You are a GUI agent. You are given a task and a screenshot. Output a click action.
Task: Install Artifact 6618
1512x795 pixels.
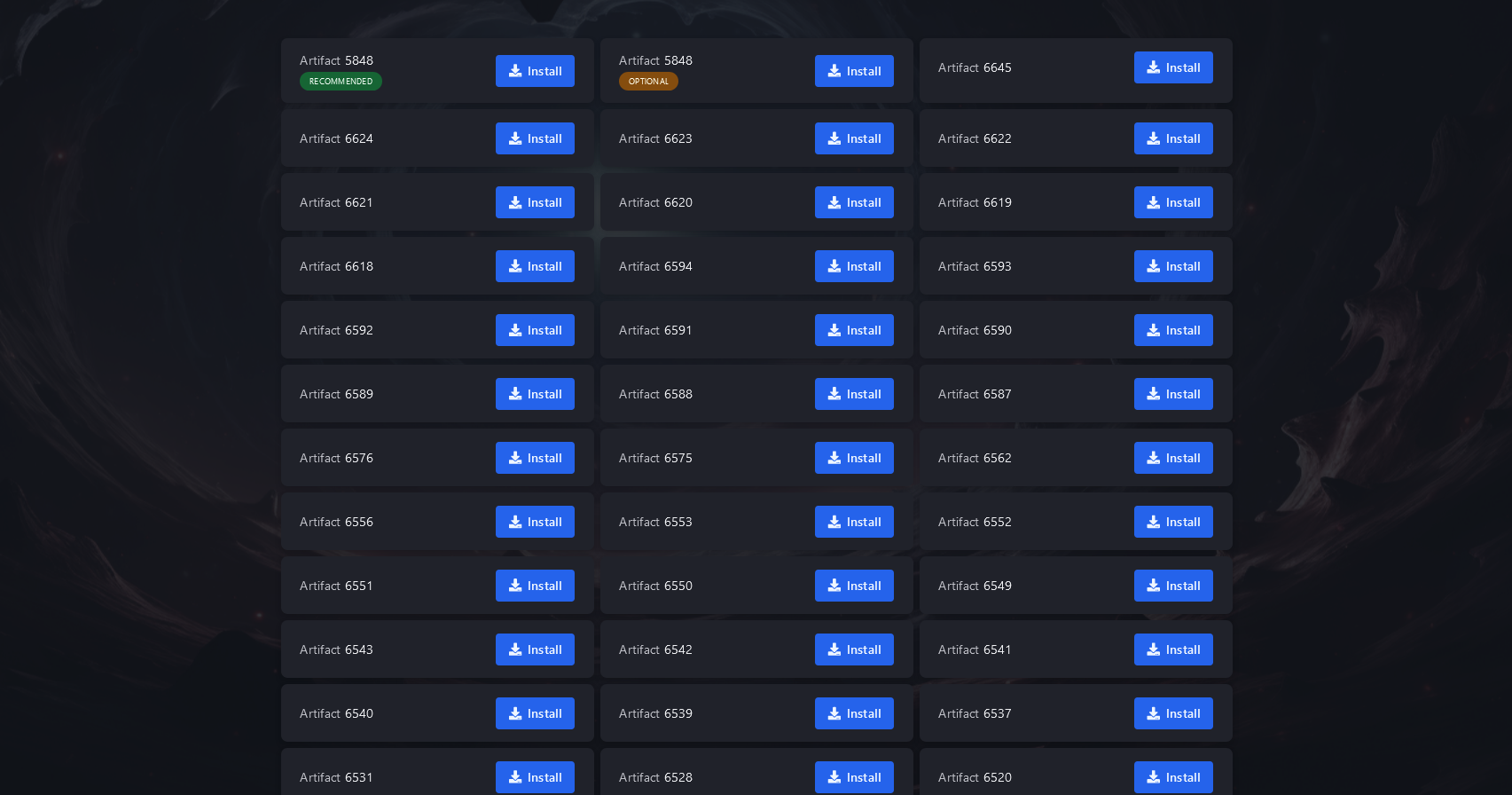coord(535,266)
